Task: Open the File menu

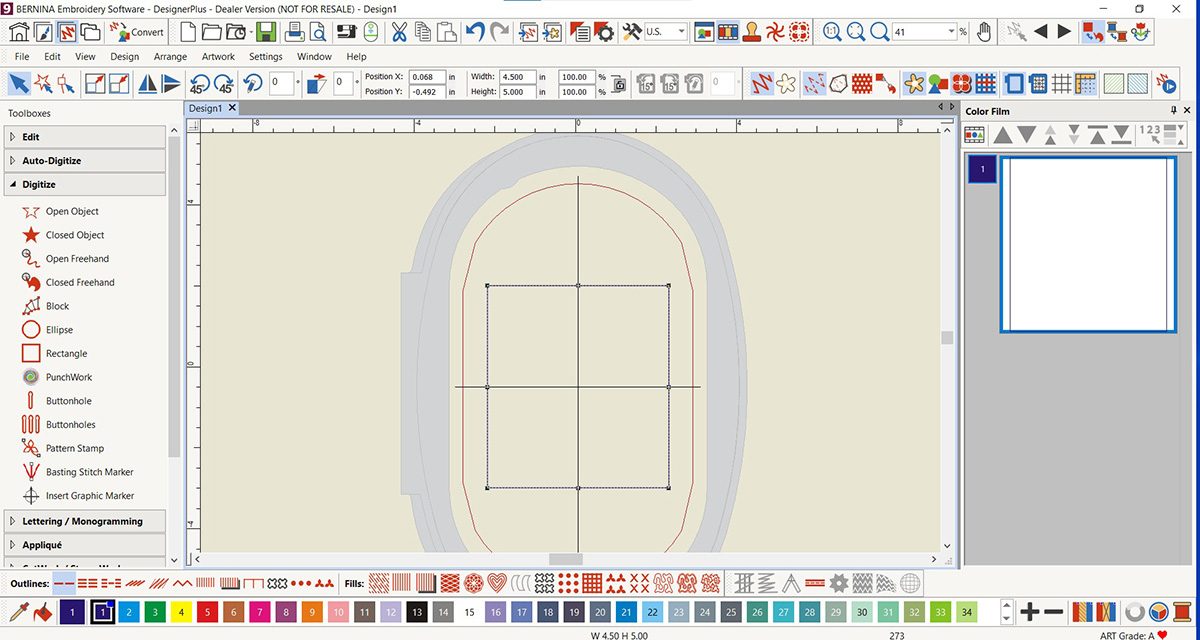Action: click(x=22, y=57)
